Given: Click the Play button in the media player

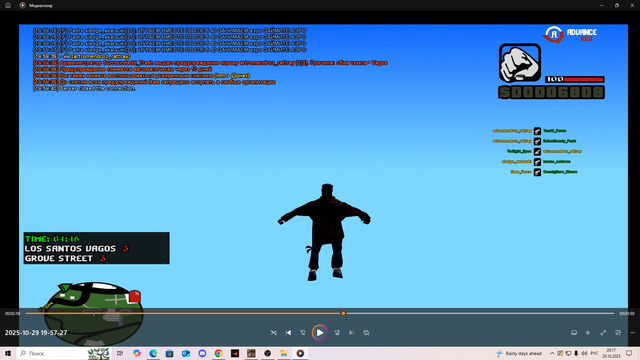Looking at the screenshot, I should pyautogui.click(x=320, y=333).
